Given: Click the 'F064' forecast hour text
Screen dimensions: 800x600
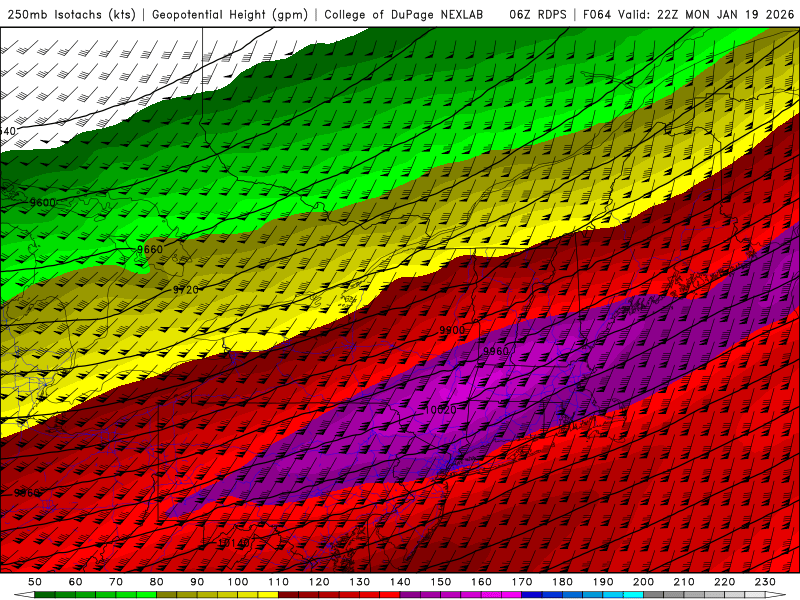Looking at the screenshot, I should coord(597,15).
